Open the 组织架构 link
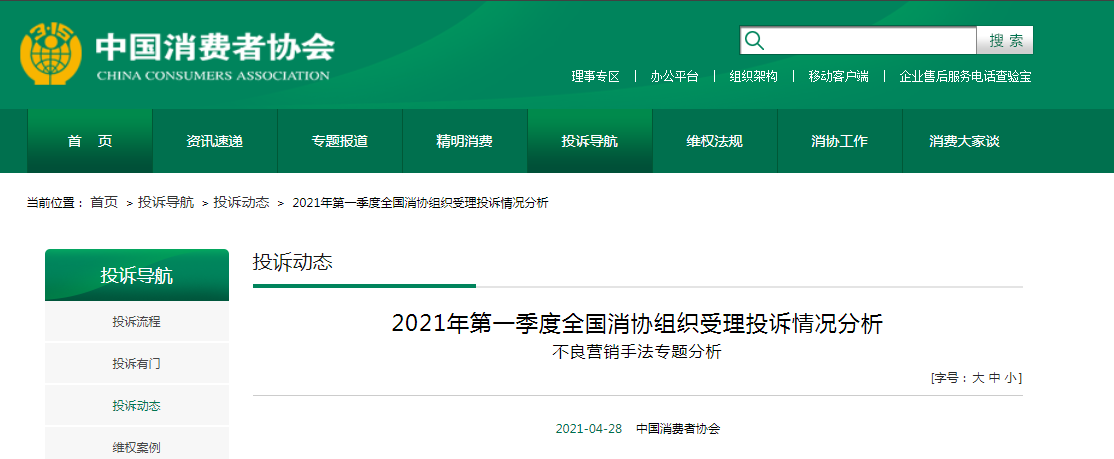The image size is (1114, 459). 753,77
